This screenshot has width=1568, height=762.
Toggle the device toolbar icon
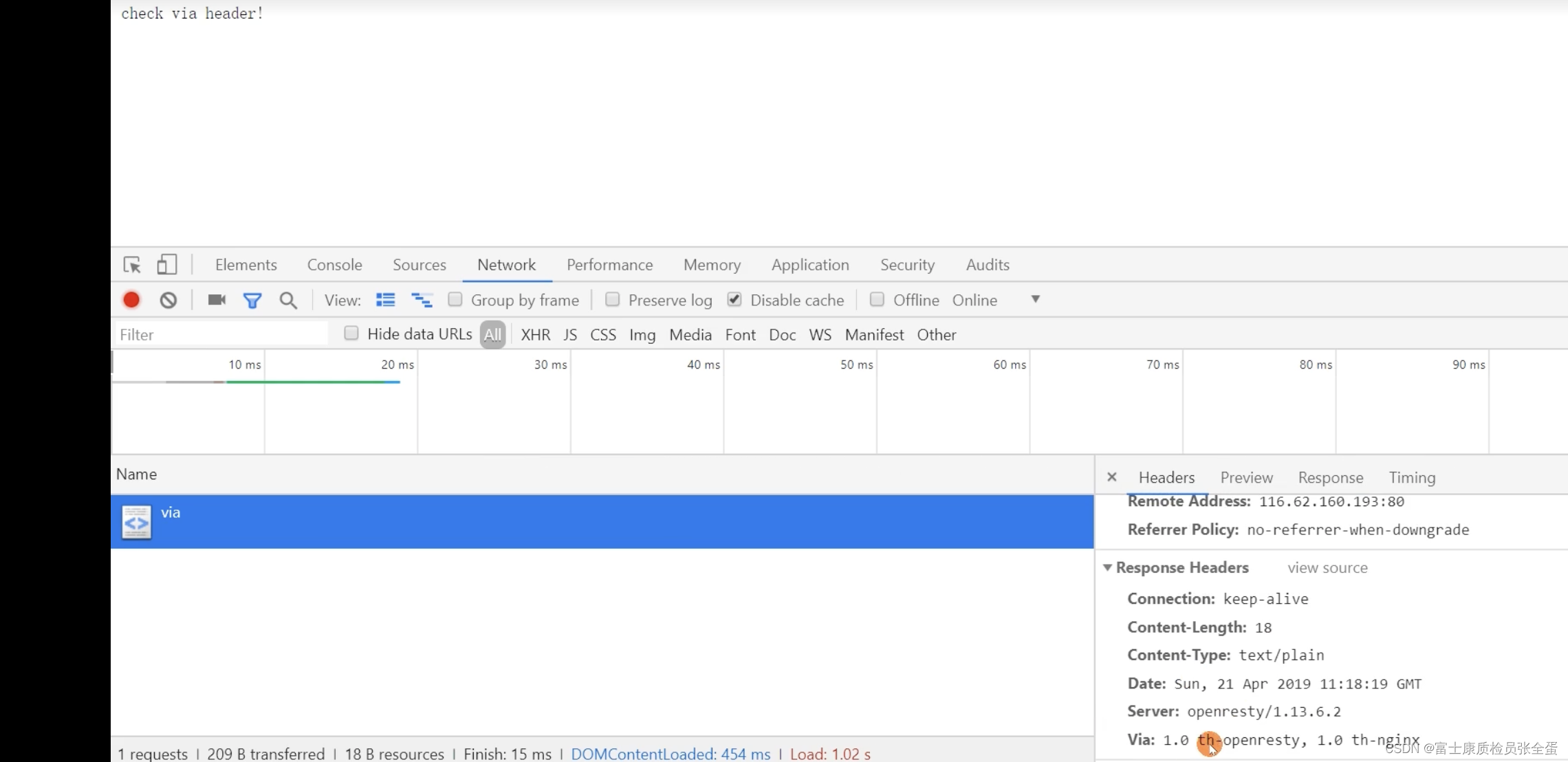click(166, 265)
